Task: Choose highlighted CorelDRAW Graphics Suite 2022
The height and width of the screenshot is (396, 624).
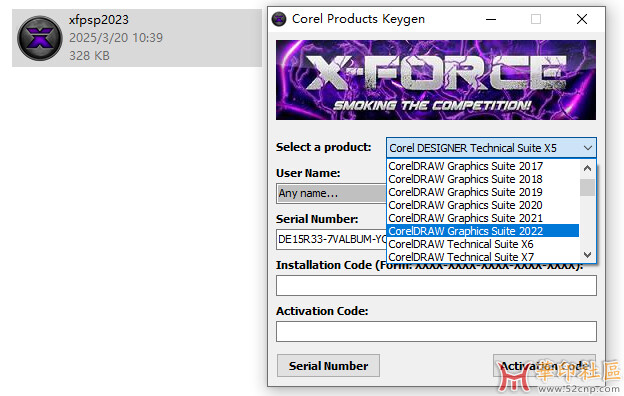Action: point(483,231)
